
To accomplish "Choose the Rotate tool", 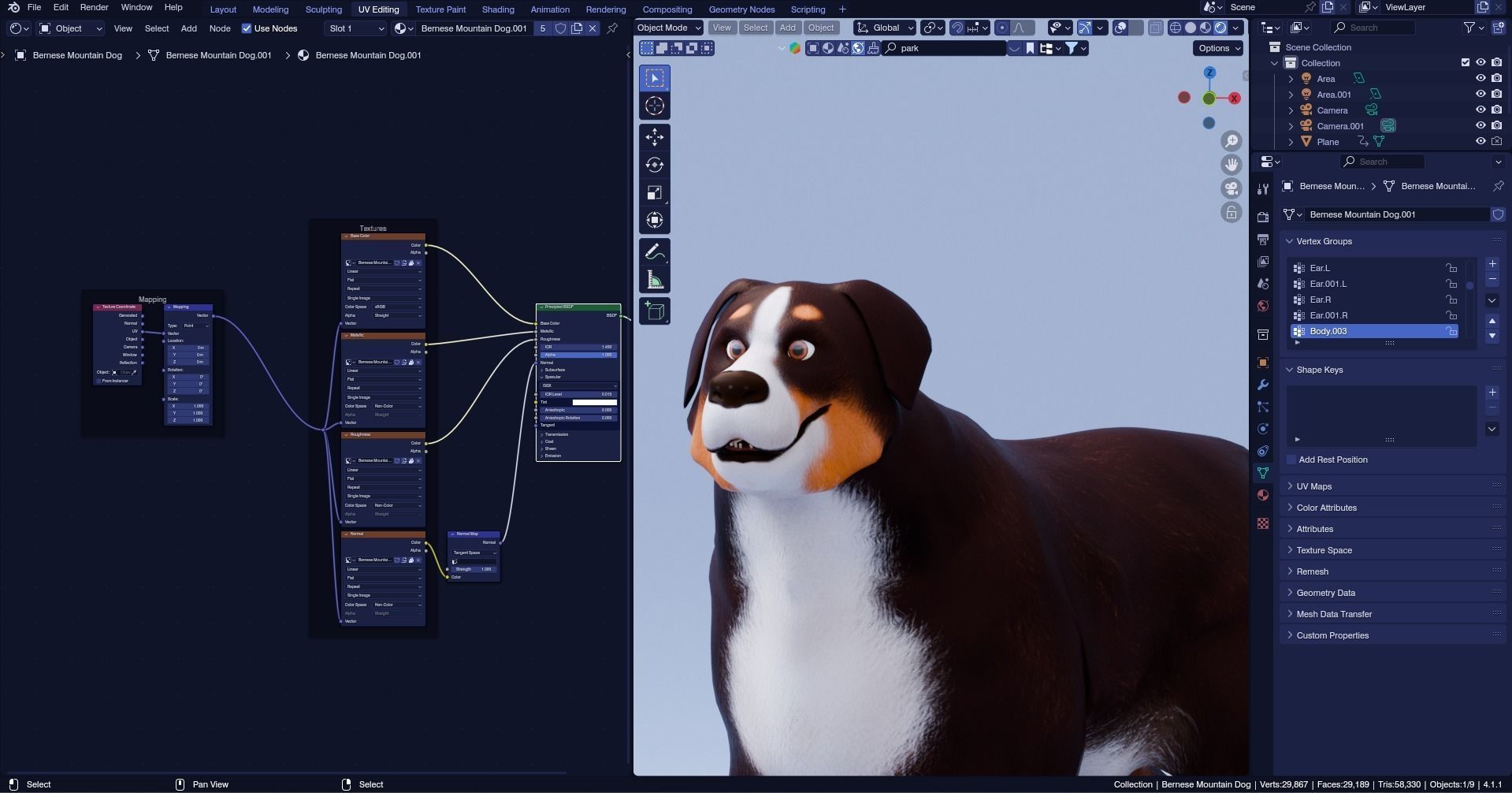I will 654,165.
